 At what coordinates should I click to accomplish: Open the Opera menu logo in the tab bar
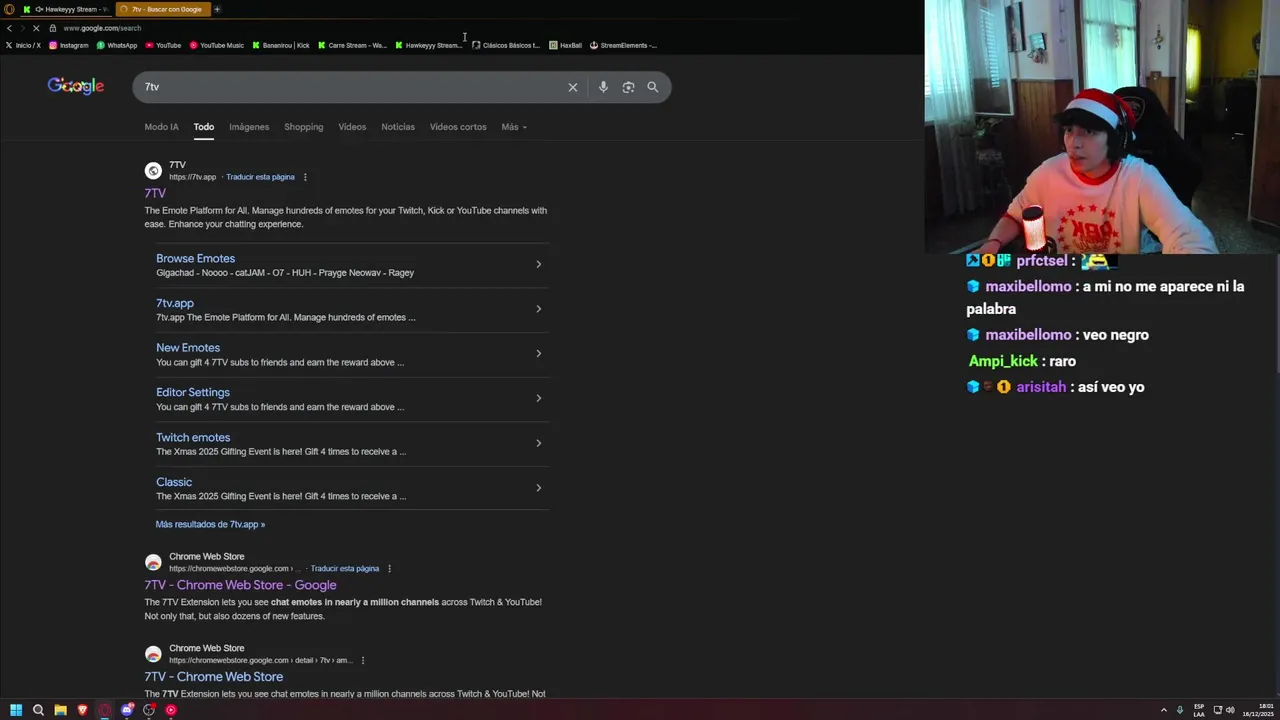click(x=9, y=9)
